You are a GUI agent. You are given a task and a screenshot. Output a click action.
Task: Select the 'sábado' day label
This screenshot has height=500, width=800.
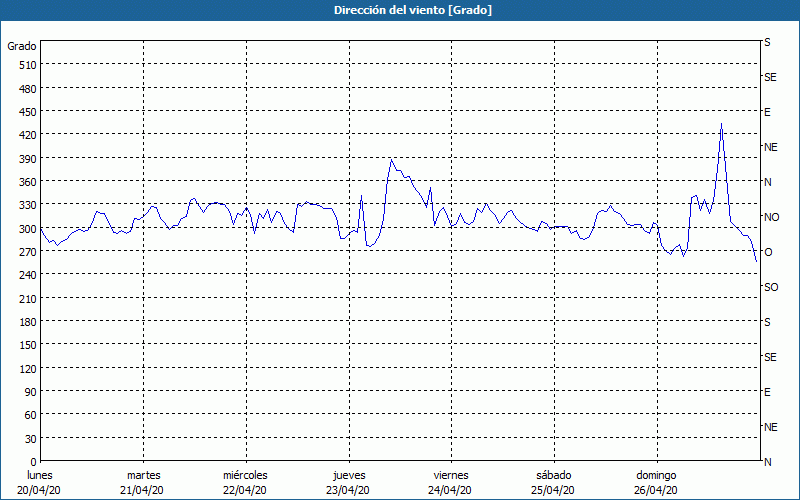pos(554,475)
